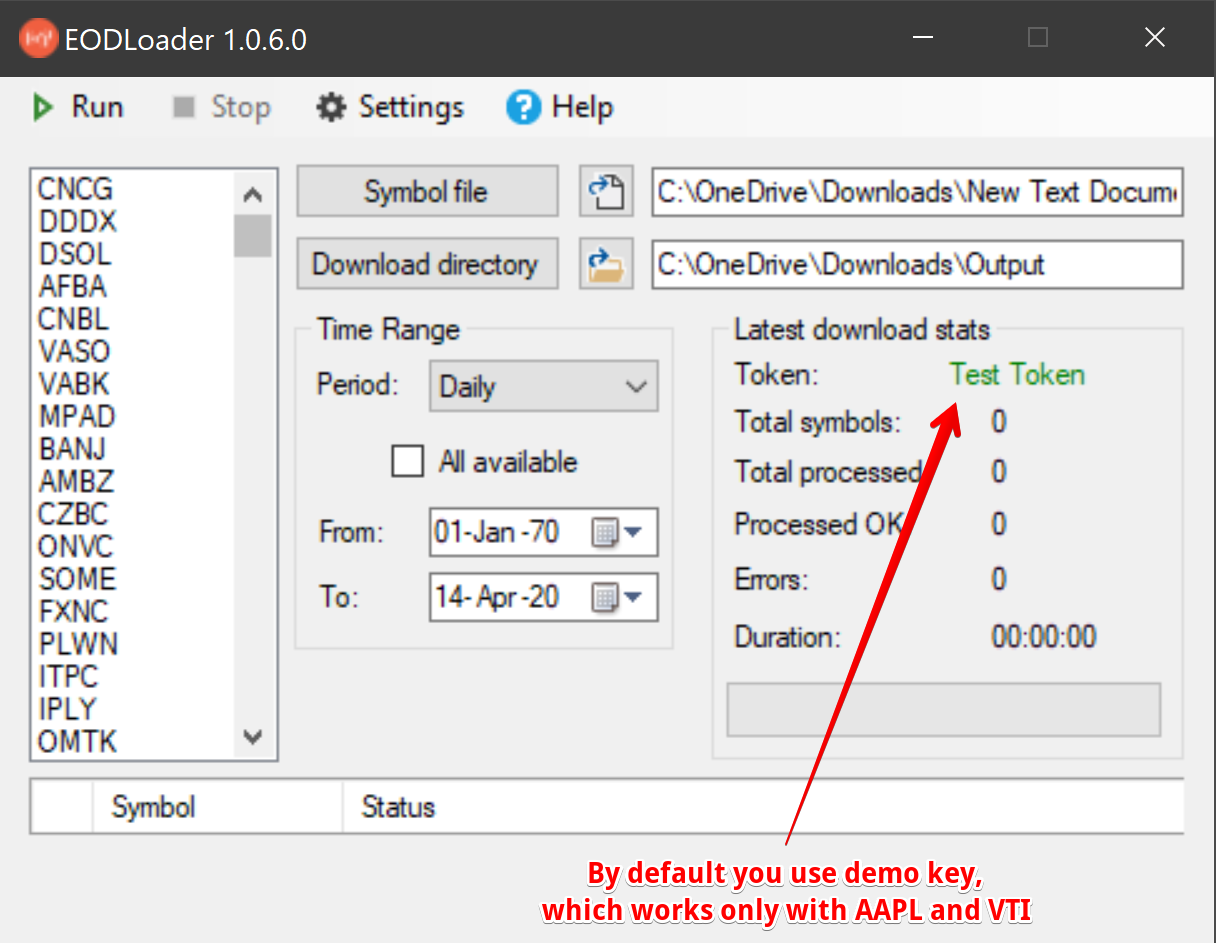This screenshot has width=1216, height=943.
Task: Click the download progress bar
Action: 943,710
